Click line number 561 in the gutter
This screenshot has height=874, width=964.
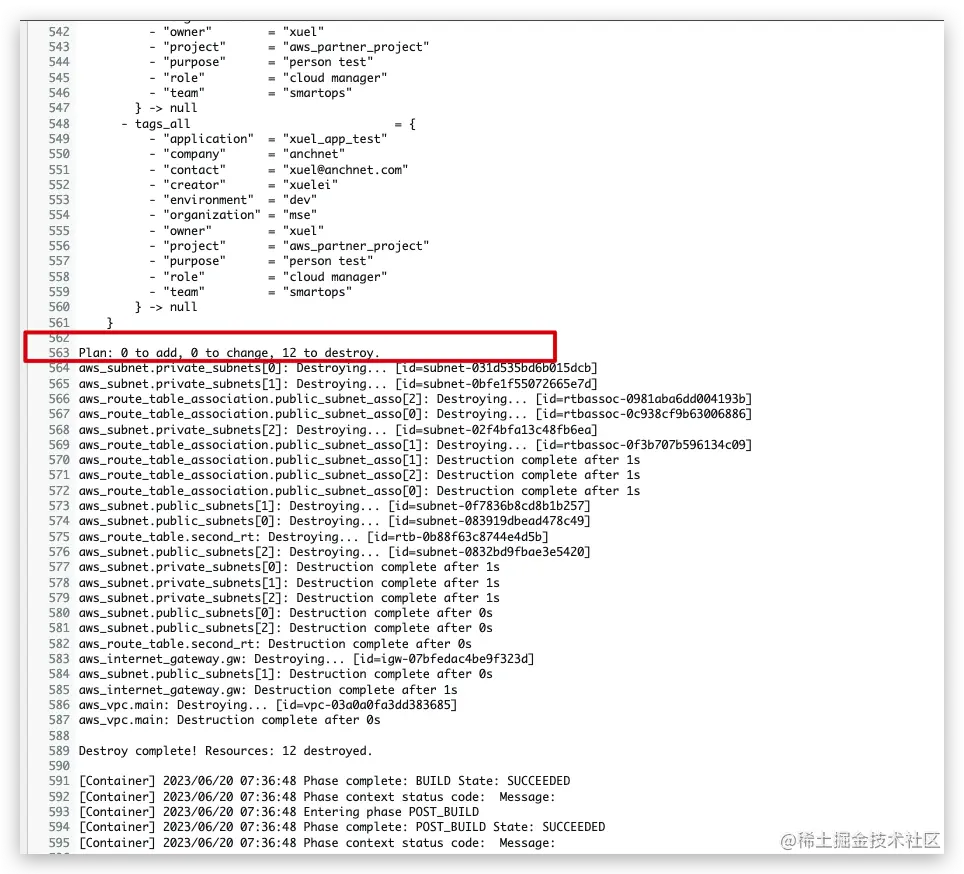coord(59,323)
